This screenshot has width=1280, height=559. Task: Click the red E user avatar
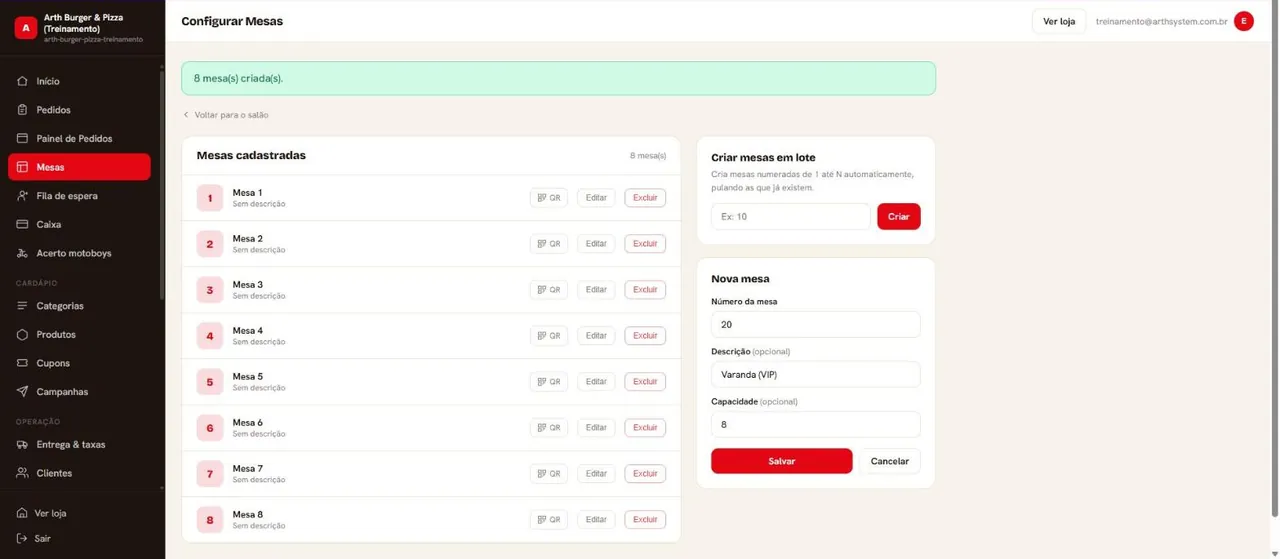click(1244, 21)
